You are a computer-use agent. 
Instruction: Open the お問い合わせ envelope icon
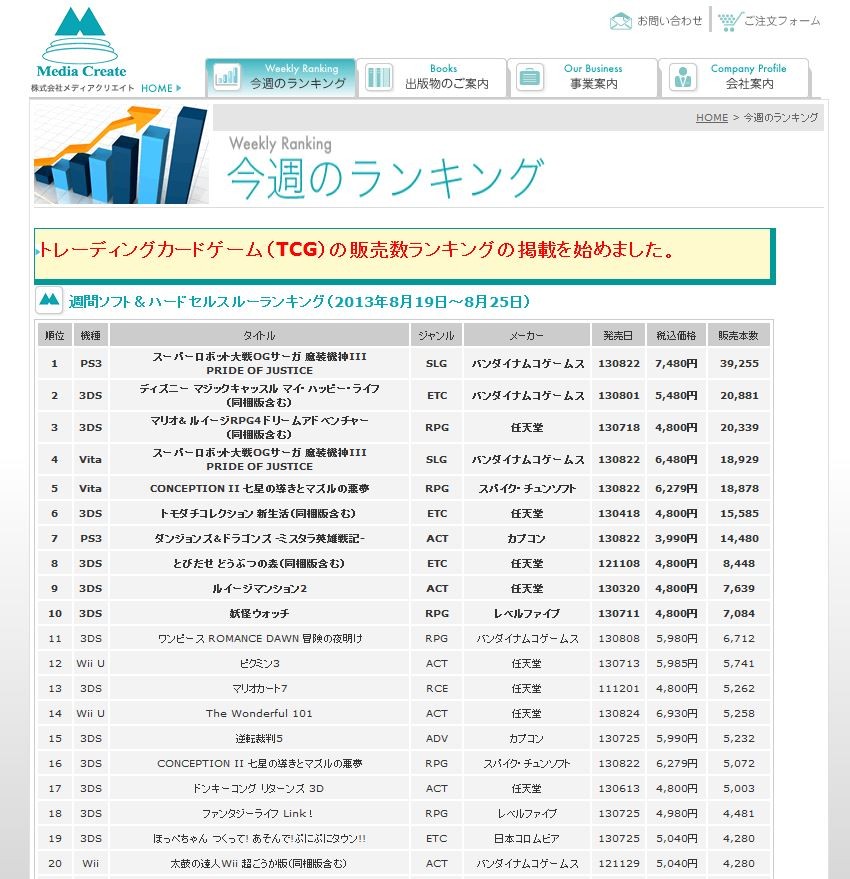pos(620,21)
